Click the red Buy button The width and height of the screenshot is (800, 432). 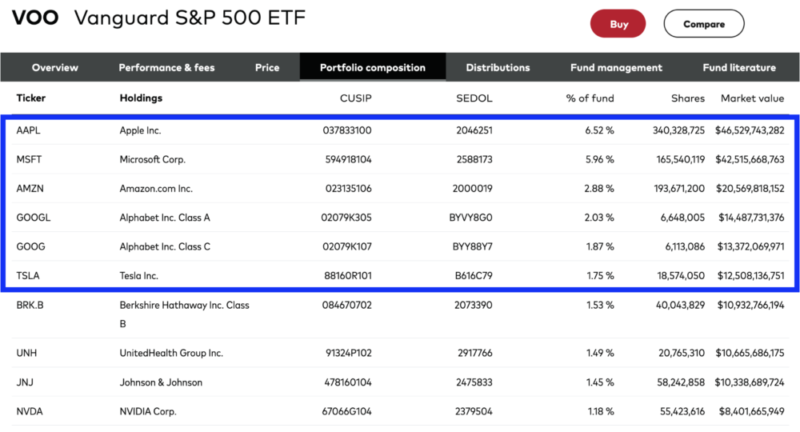[x=618, y=23]
